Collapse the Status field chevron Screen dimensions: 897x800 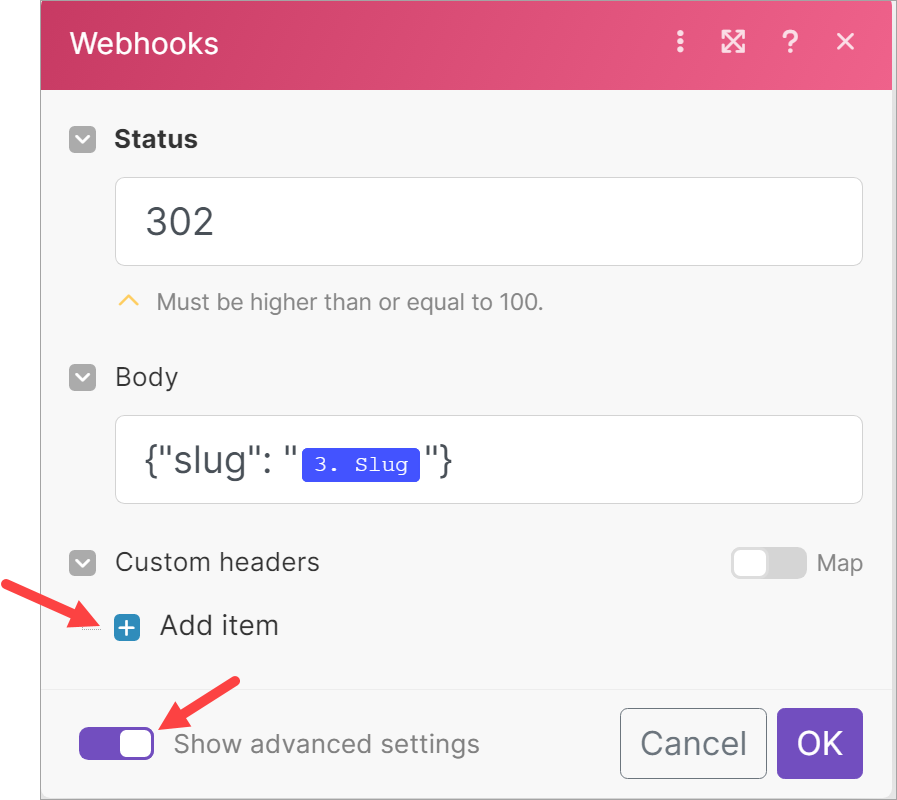tap(82, 140)
